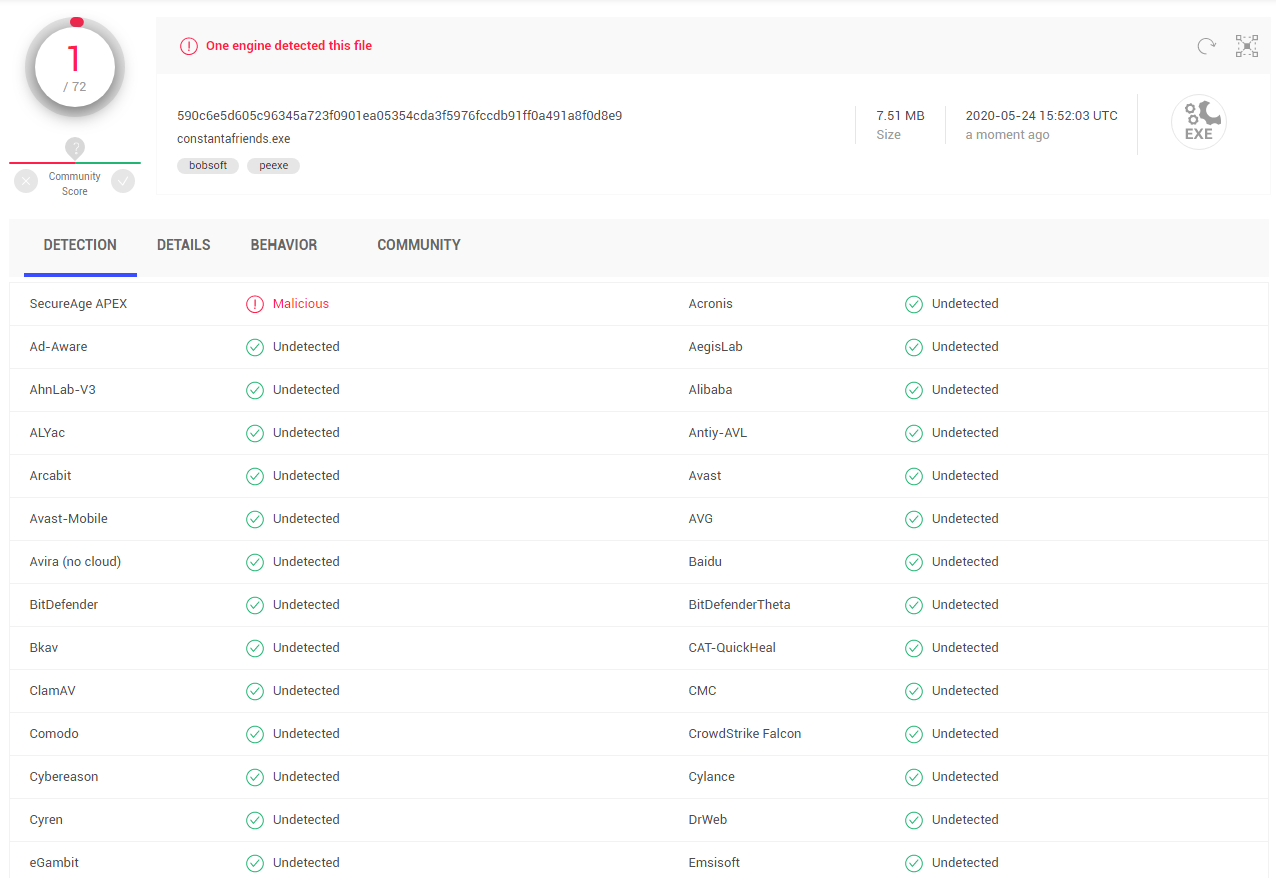This screenshot has height=878, width=1276.
Task: Click the bobsoft tag
Action: [x=208, y=166]
